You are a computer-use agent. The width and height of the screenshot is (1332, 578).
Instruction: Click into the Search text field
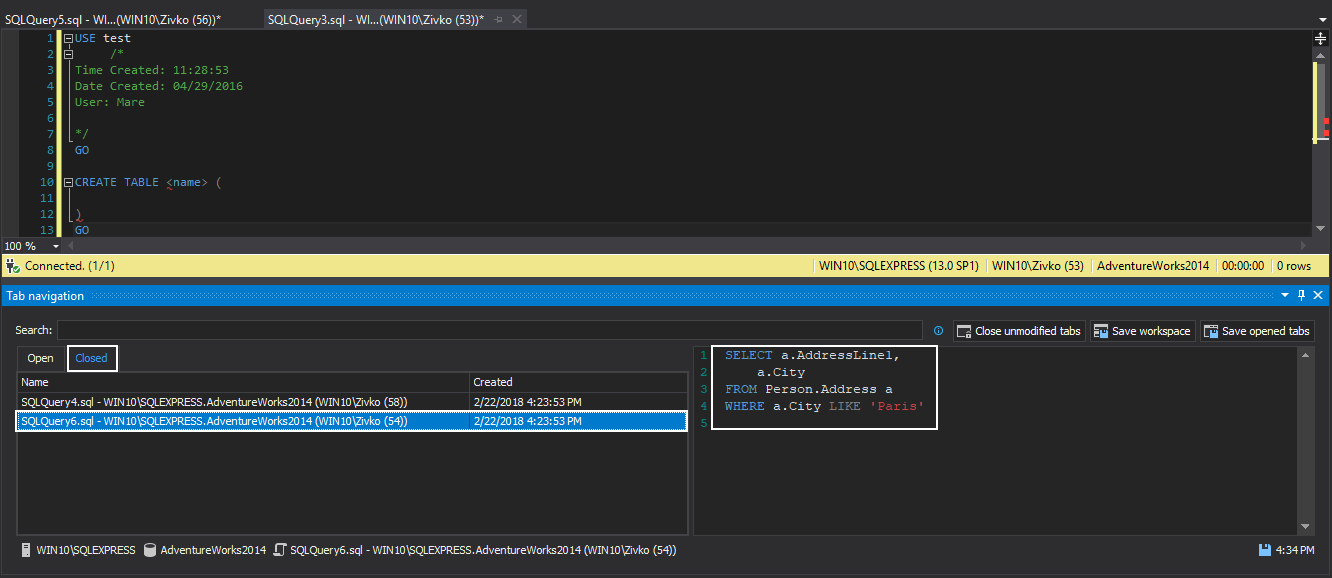(x=489, y=331)
